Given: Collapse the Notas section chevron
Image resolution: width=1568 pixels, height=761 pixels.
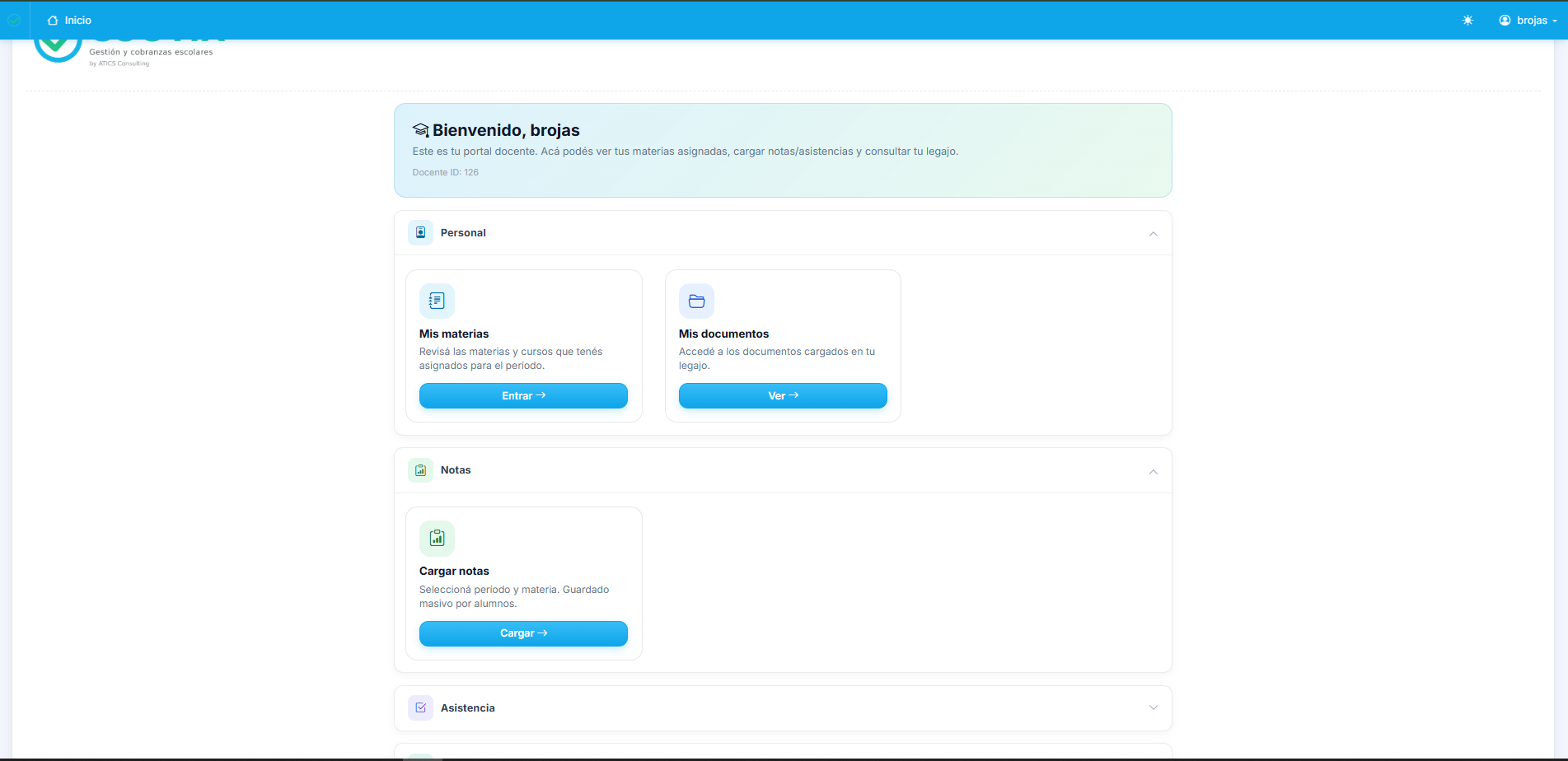Looking at the screenshot, I should 1153,472.
